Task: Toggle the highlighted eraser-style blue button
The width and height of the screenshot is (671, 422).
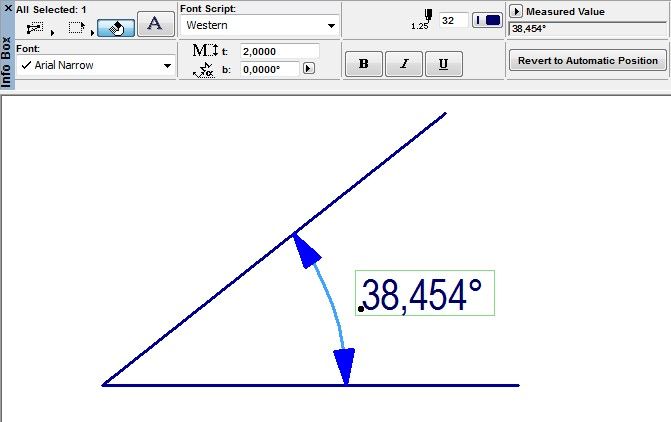Action: pyautogui.click(x=116, y=28)
